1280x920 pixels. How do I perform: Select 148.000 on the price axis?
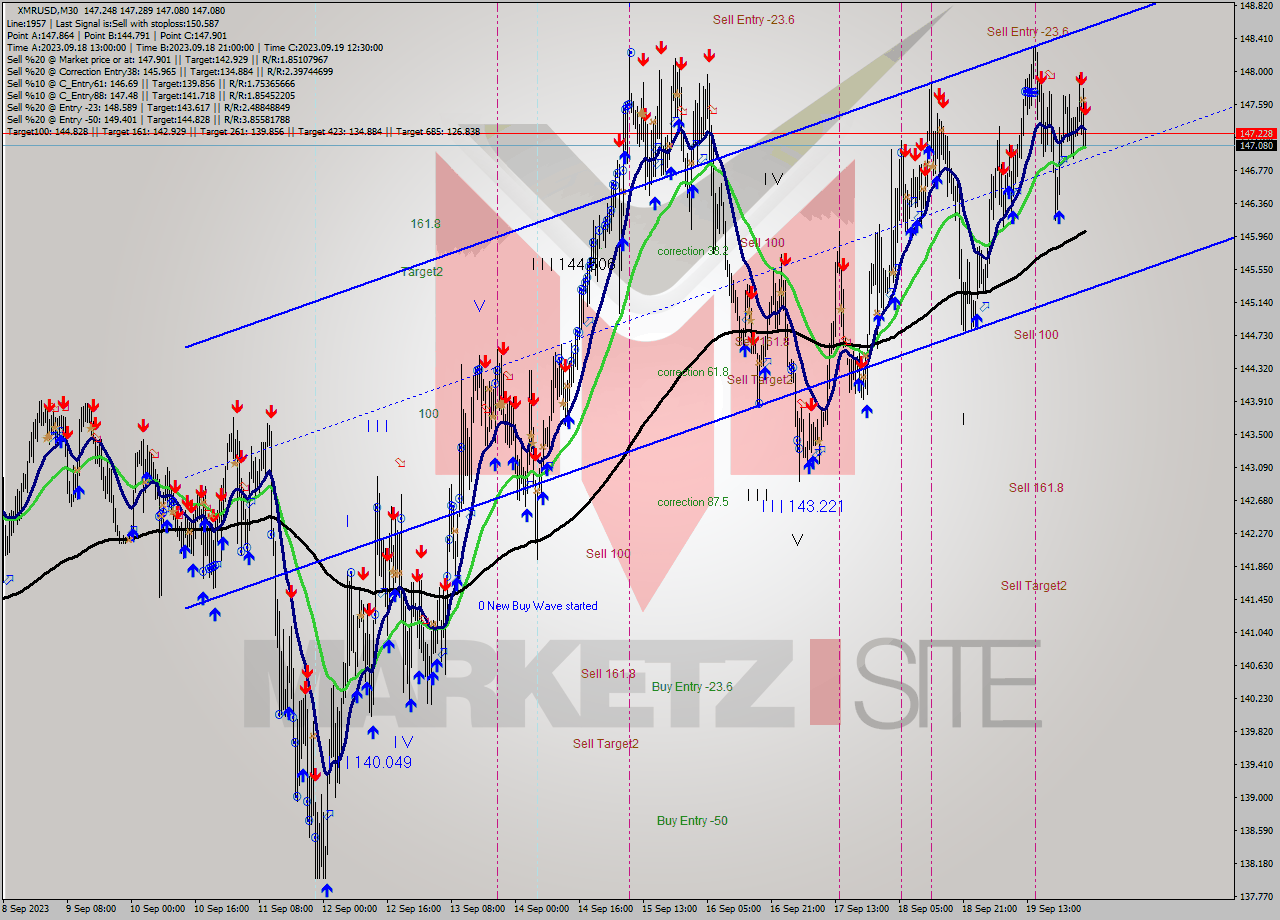click(1254, 72)
